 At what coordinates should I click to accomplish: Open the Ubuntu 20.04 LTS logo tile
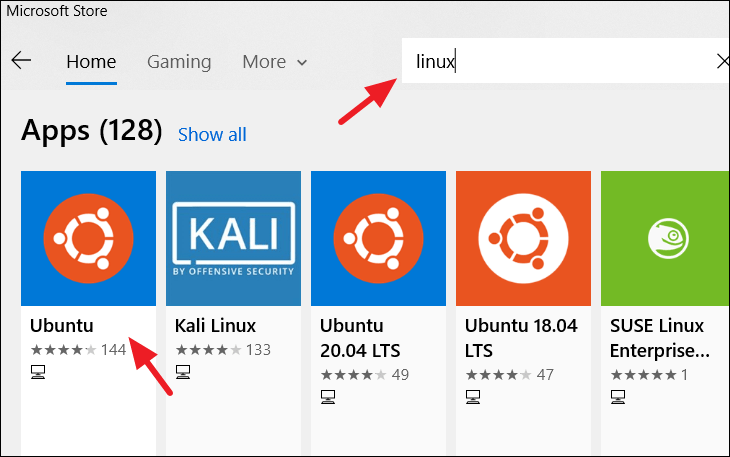pos(379,238)
